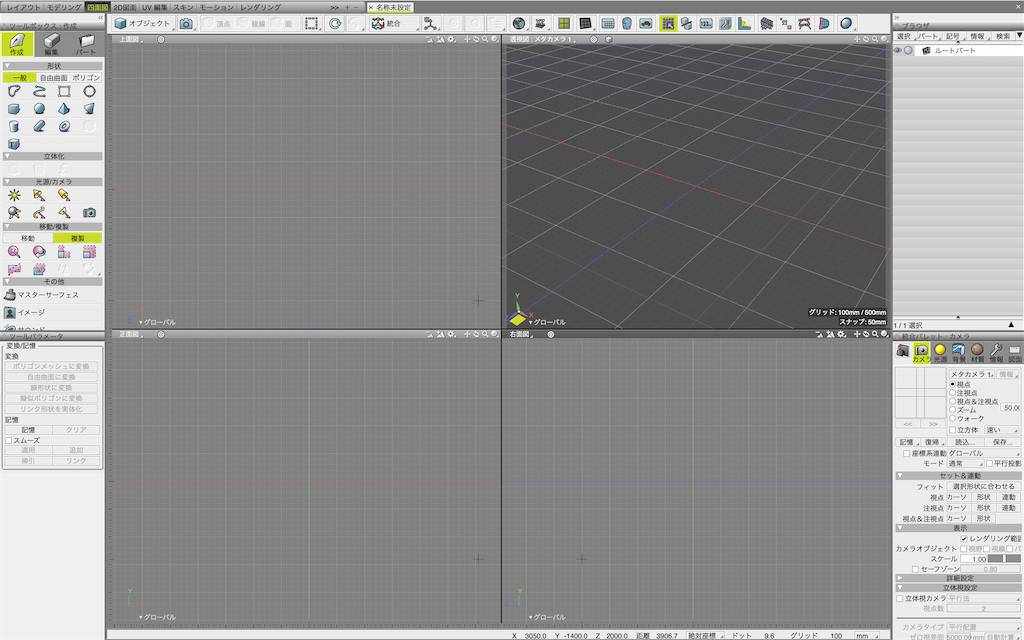Expand the 詳細設定 section
This screenshot has height=640, width=1024.
(x=900, y=578)
